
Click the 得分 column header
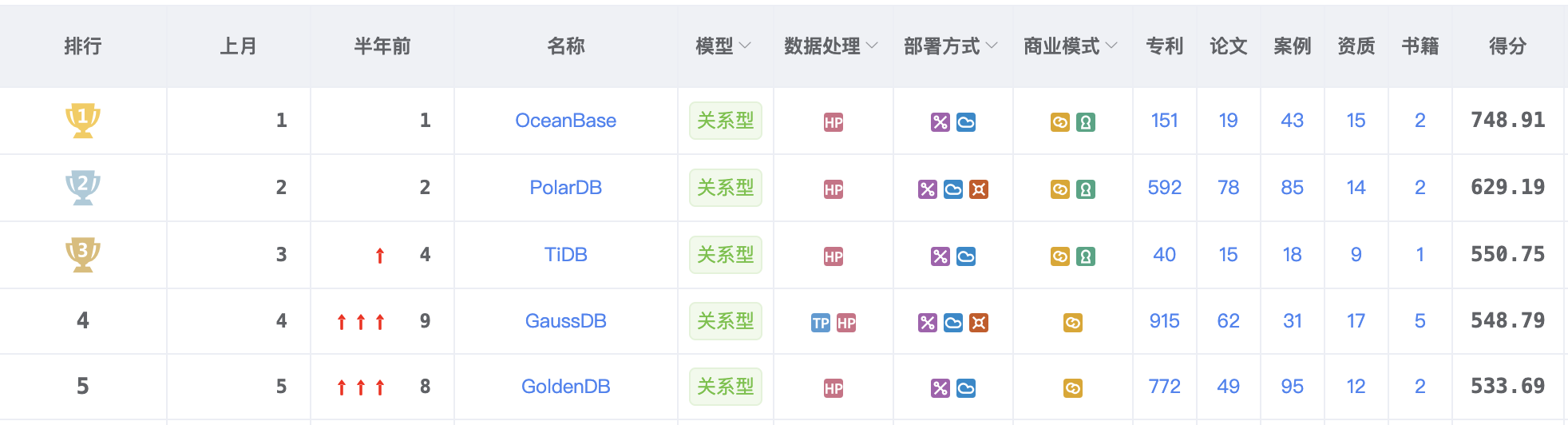click(1507, 46)
